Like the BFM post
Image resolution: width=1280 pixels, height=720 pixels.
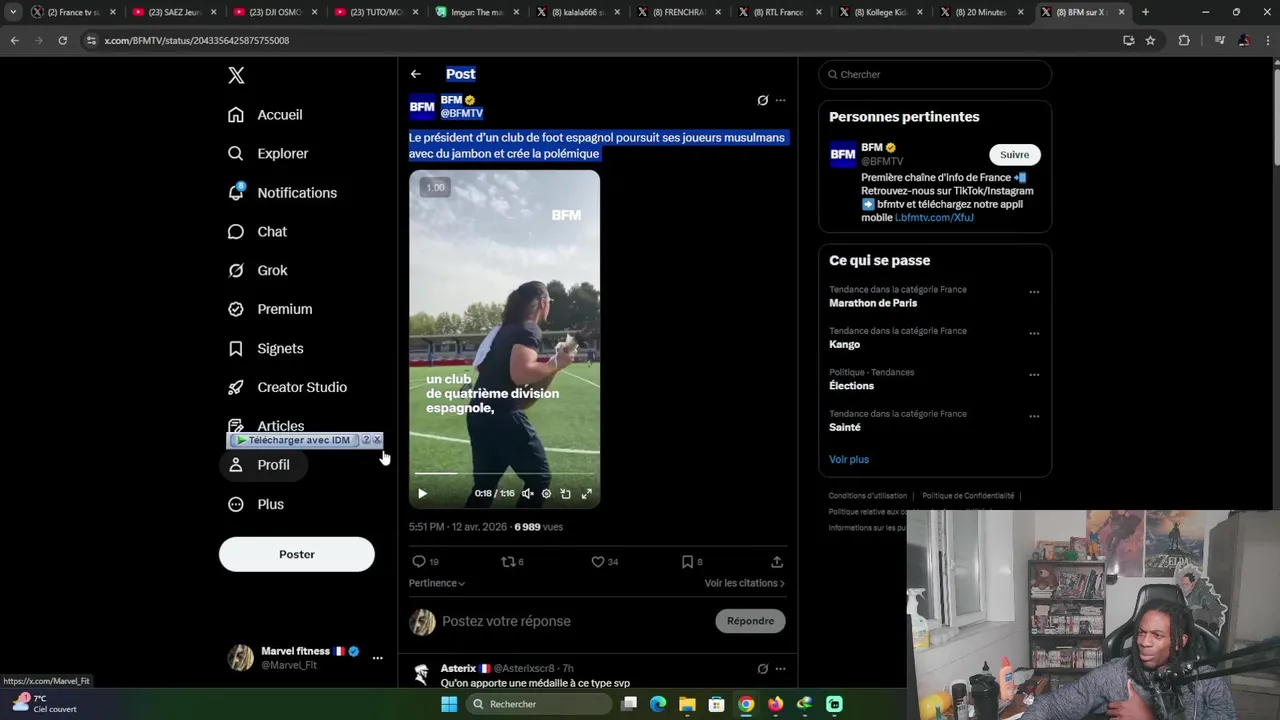pos(604,562)
